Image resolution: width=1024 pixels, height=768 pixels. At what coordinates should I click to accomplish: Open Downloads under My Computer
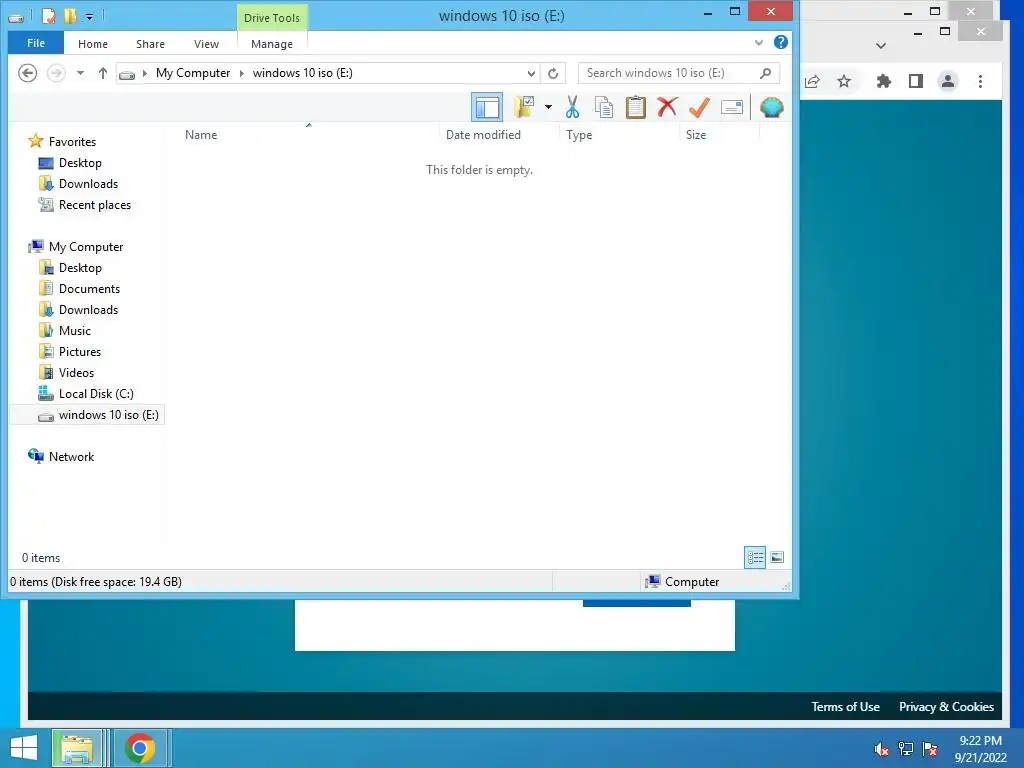[x=88, y=310]
